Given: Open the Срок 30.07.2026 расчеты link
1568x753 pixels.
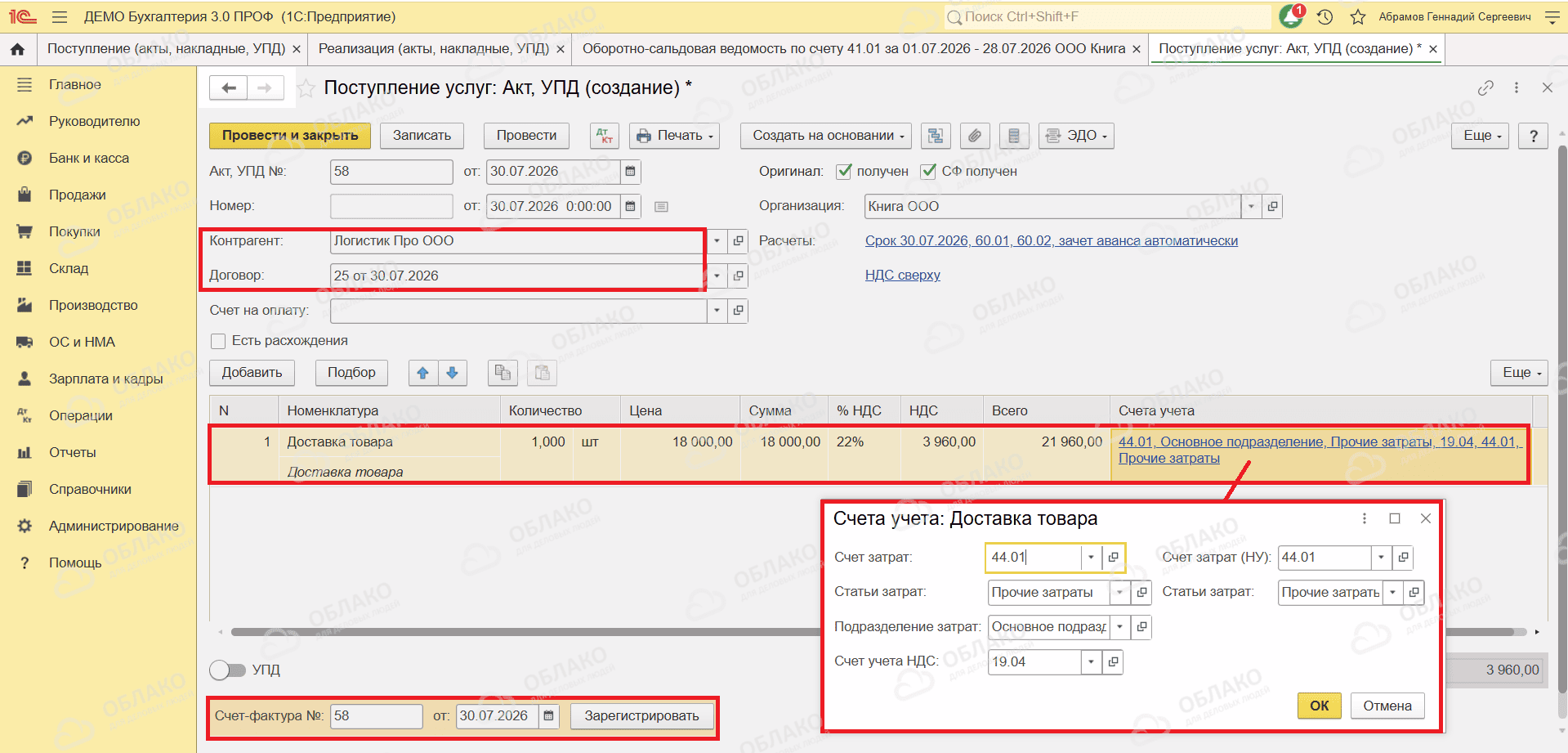Looking at the screenshot, I should point(1052,241).
